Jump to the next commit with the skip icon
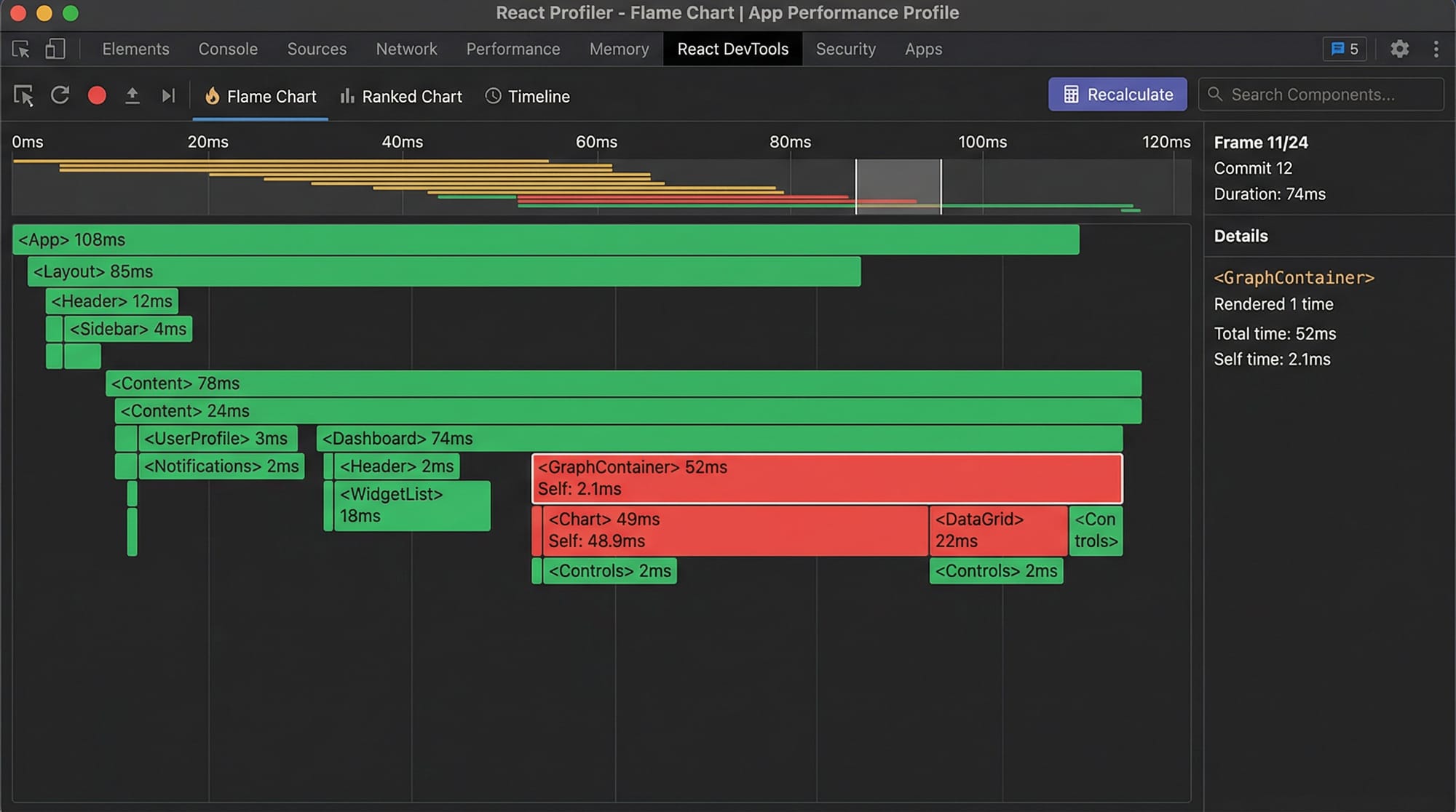This screenshot has height=812, width=1456. pyautogui.click(x=169, y=95)
